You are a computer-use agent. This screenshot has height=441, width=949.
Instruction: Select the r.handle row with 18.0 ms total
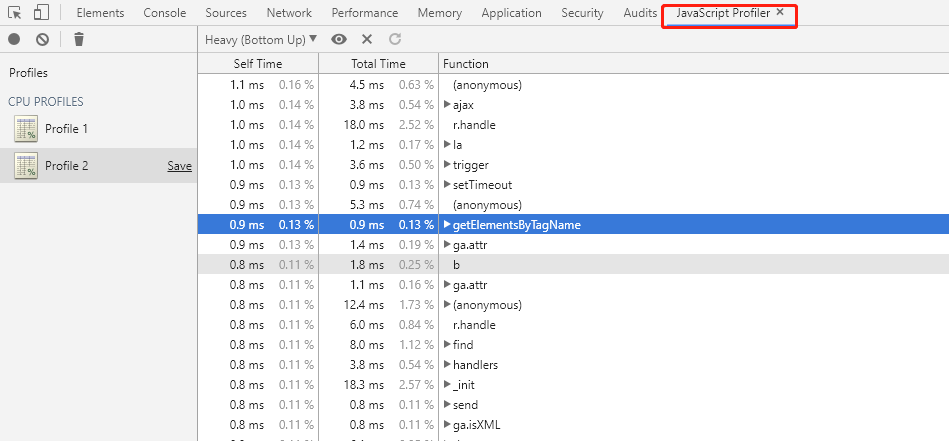pyautogui.click(x=573, y=125)
